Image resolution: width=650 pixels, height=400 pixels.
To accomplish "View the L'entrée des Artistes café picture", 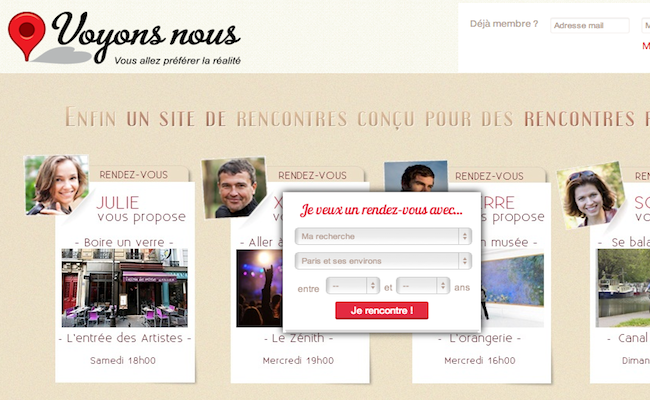I will point(124,288).
